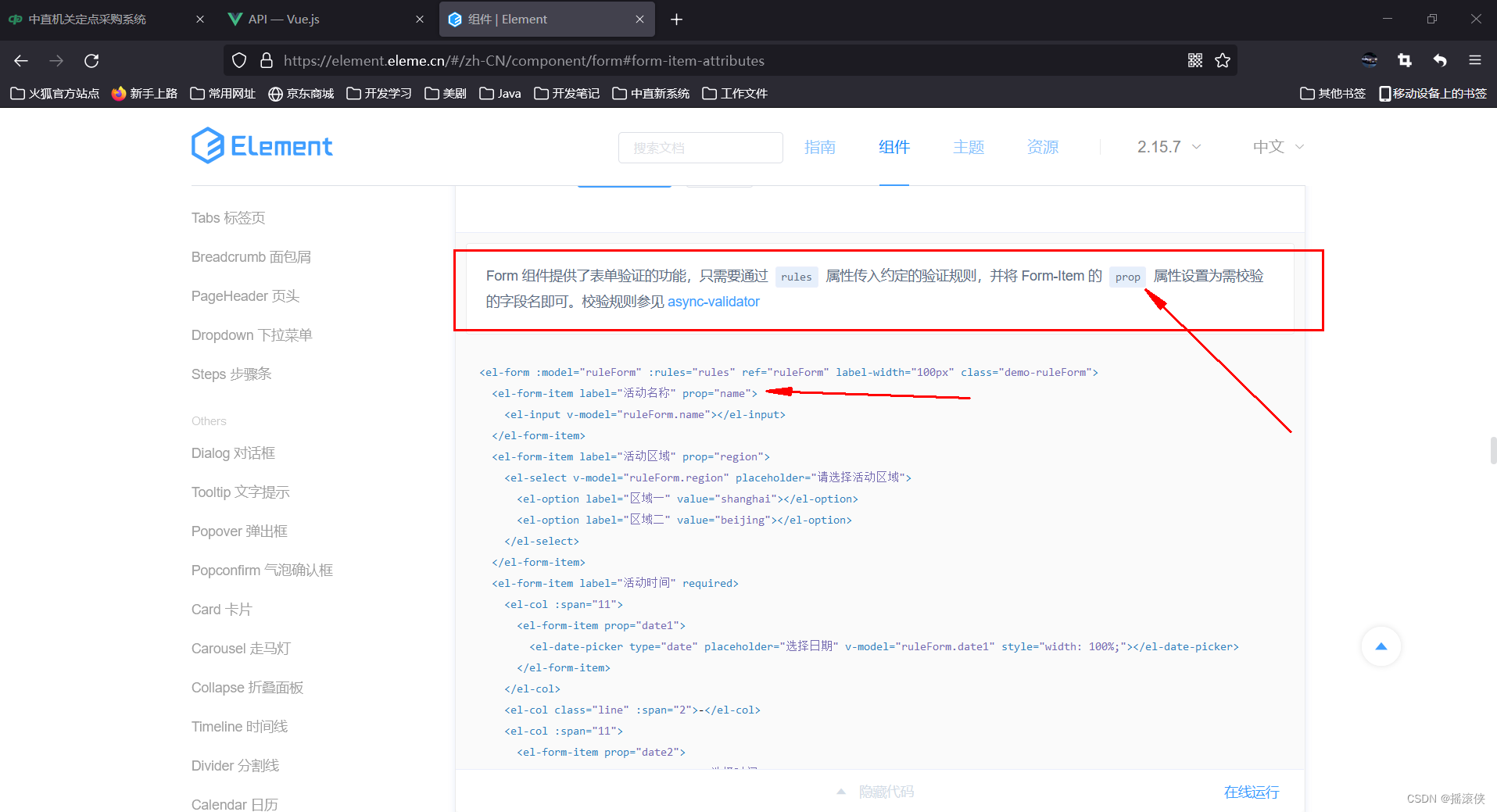Reload the current page
The height and width of the screenshot is (812, 1497).
coord(91,60)
